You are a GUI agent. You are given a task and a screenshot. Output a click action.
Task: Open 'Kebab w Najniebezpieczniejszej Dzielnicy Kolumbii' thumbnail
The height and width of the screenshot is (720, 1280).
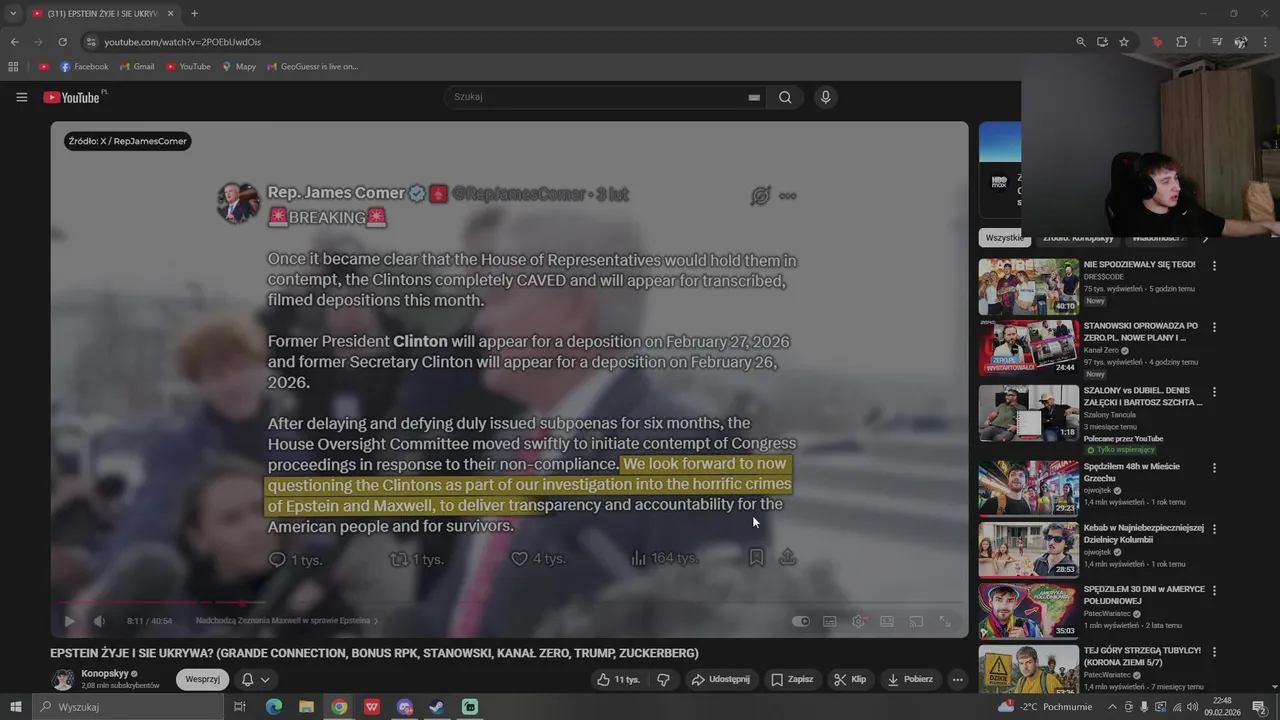click(x=1029, y=550)
